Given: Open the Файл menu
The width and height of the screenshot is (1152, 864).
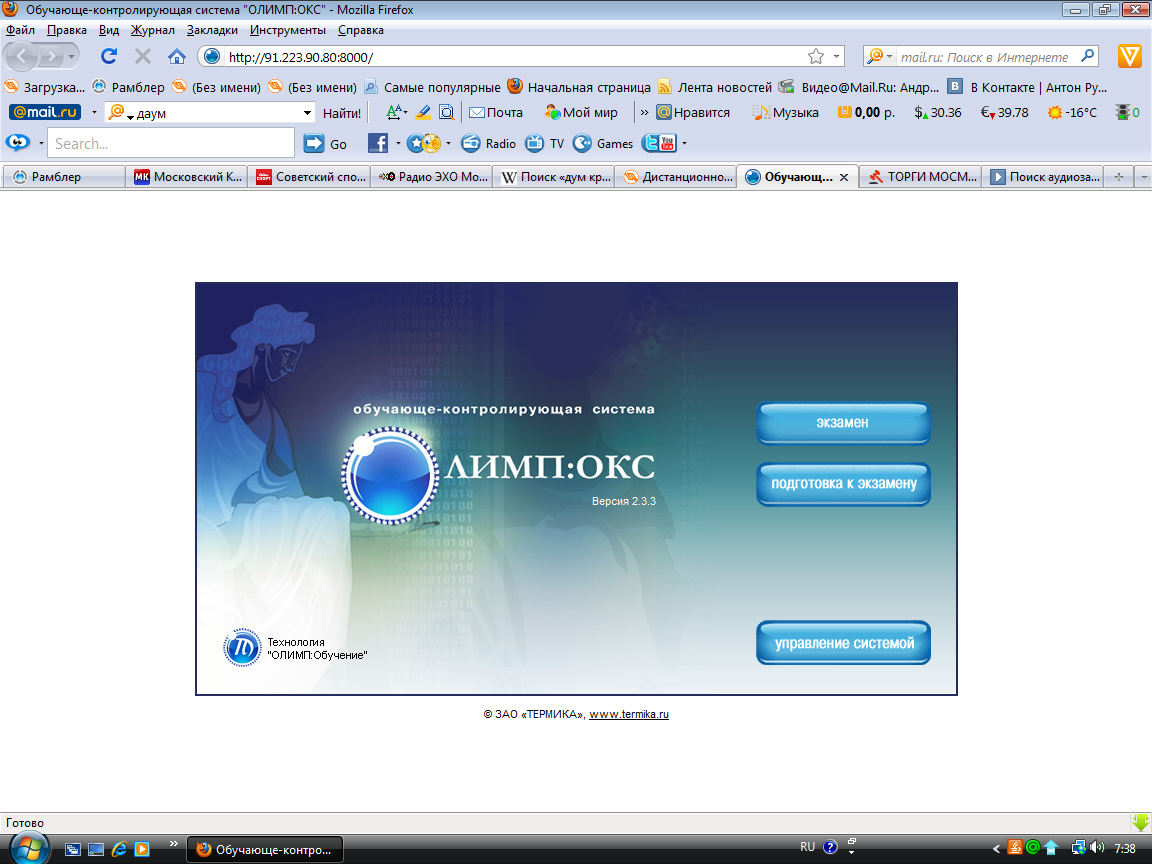Looking at the screenshot, I should pos(21,30).
